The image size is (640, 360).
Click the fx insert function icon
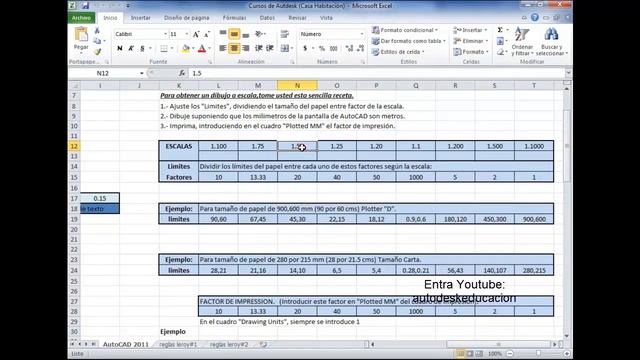[182, 73]
